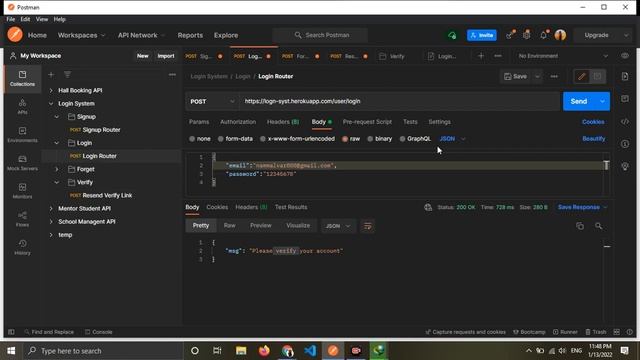Switch response view to Raw
This screenshot has height=360, width=640.
click(x=229, y=225)
